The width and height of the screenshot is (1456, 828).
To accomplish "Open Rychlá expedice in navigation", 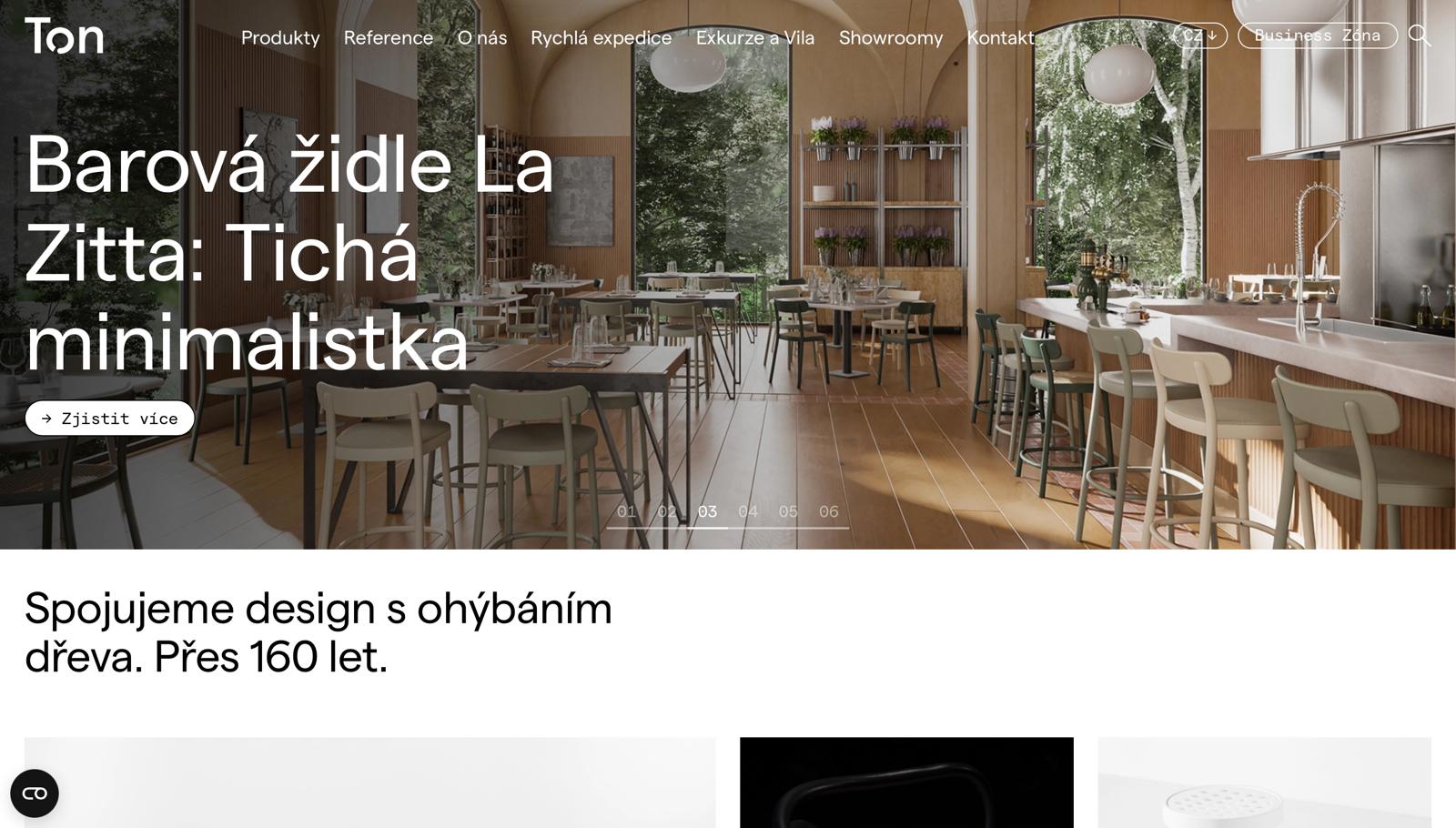I will 602,38.
